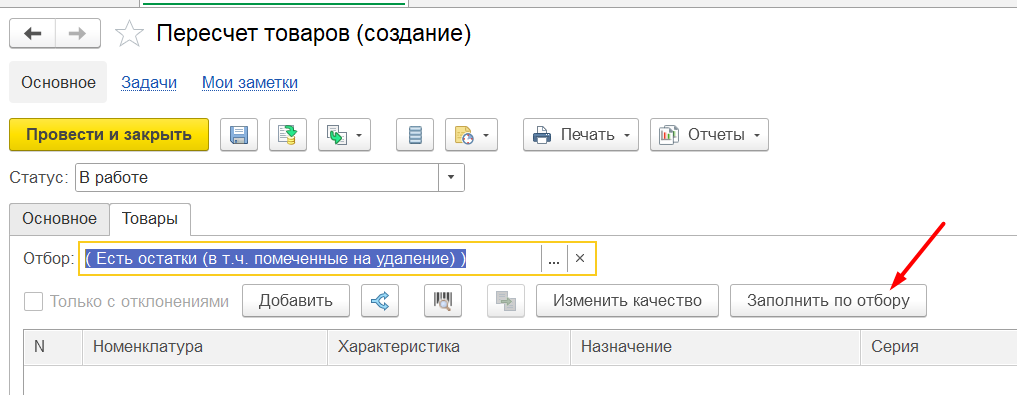This screenshot has width=1017, height=395.
Task: Open the Мои заметки link
Action: coord(250,82)
